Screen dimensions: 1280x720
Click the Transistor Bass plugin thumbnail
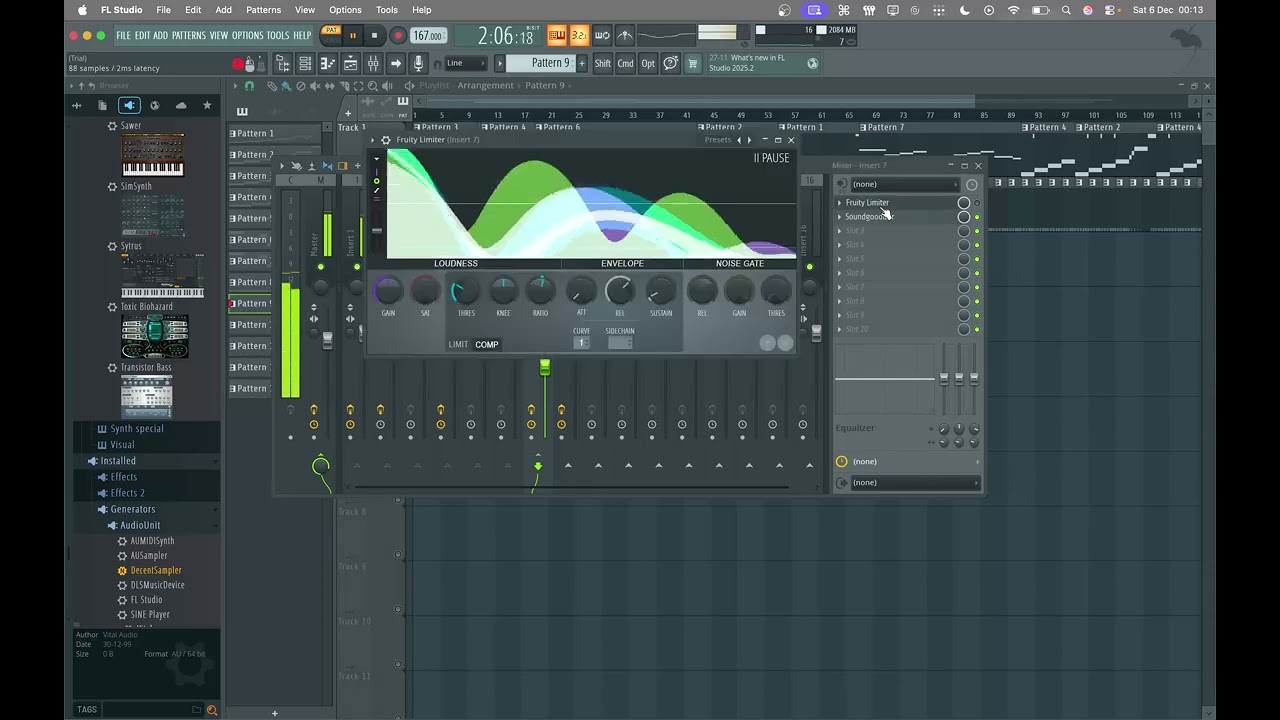[x=146, y=397]
